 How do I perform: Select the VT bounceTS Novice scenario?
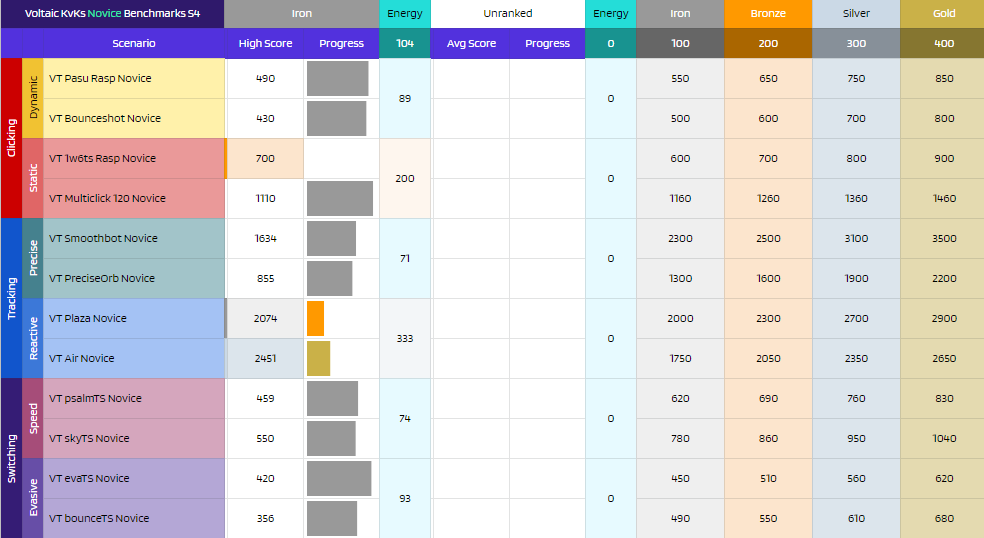(x=134, y=519)
